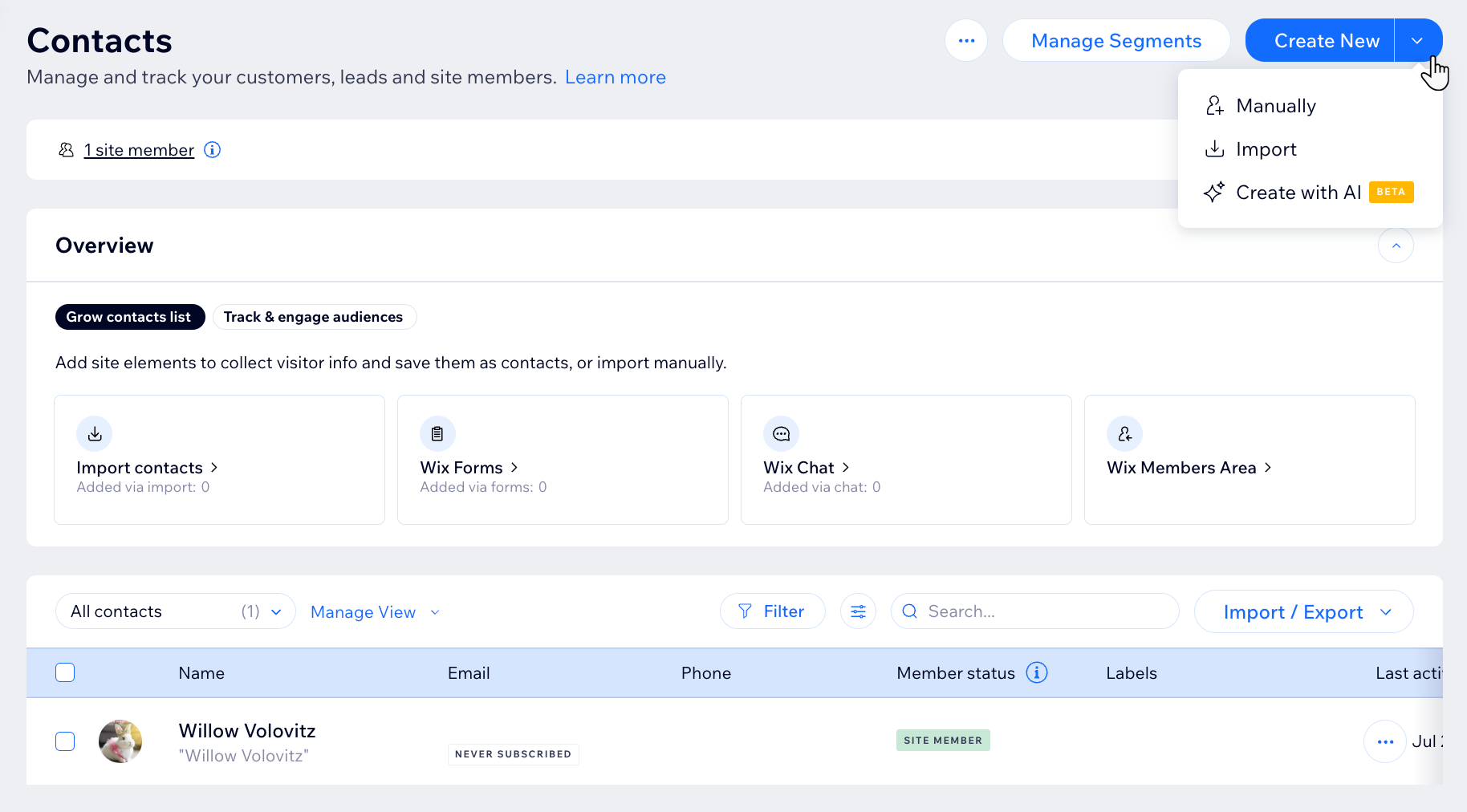Open the Wix Members Area card link

(x=1189, y=468)
